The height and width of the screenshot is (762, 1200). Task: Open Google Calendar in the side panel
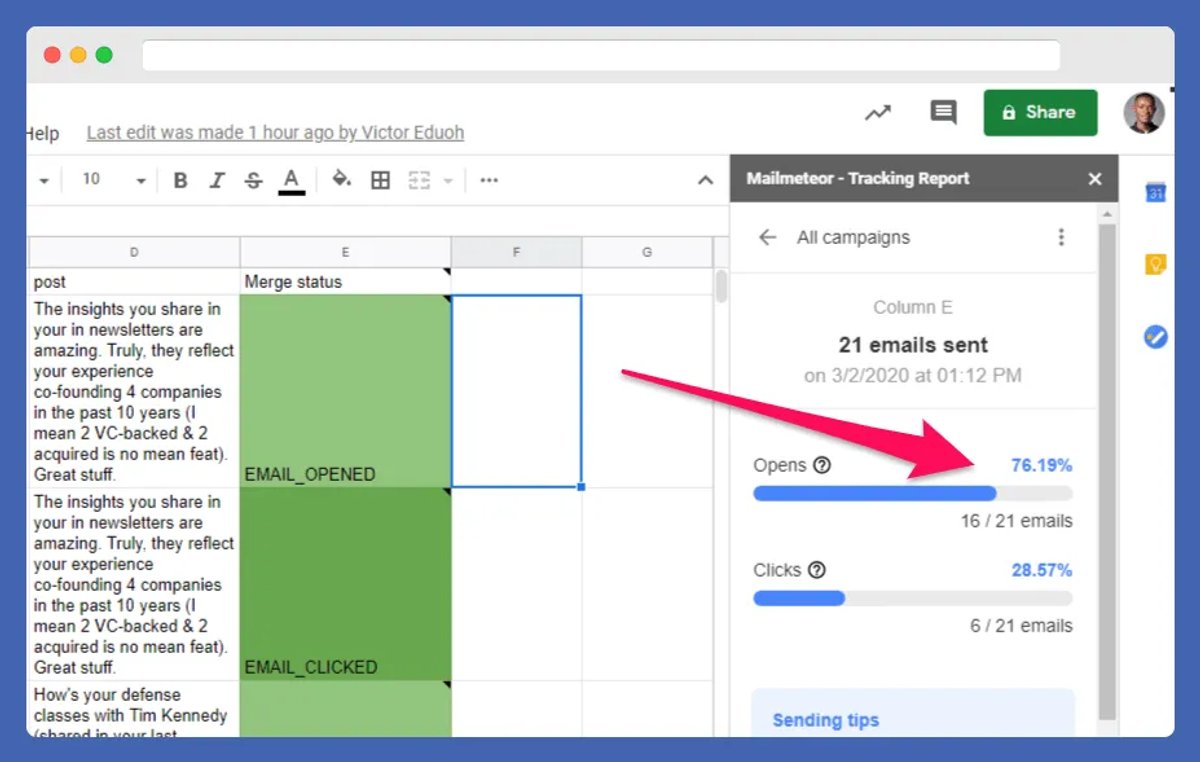coord(1156,193)
